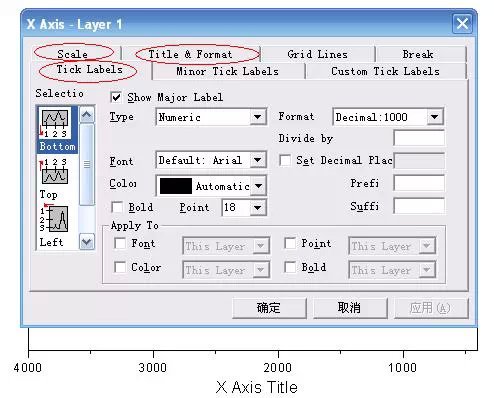Select the Left axis icon
This screenshot has width=494, height=398.
(x=55, y=218)
